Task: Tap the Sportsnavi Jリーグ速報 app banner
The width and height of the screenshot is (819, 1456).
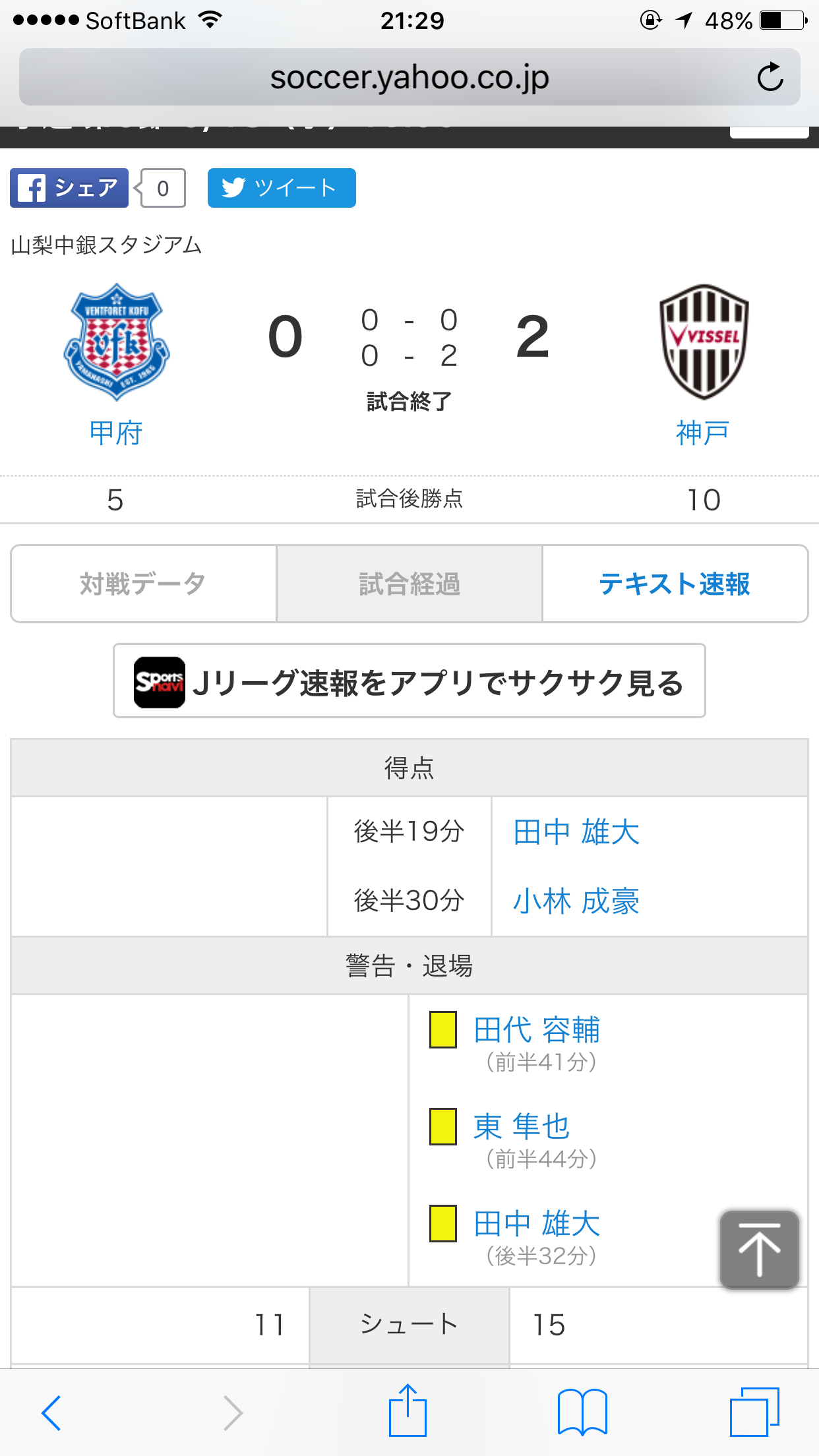Action: [409, 681]
